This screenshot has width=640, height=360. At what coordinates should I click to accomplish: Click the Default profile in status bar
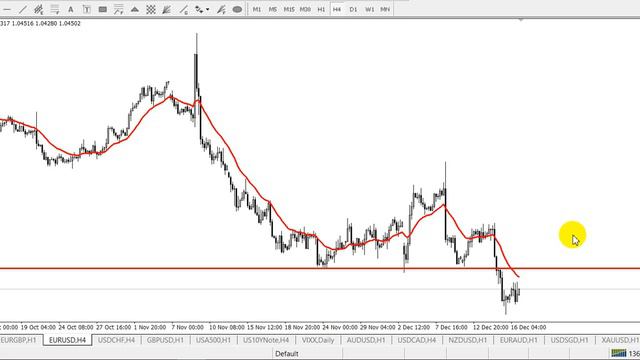287,353
